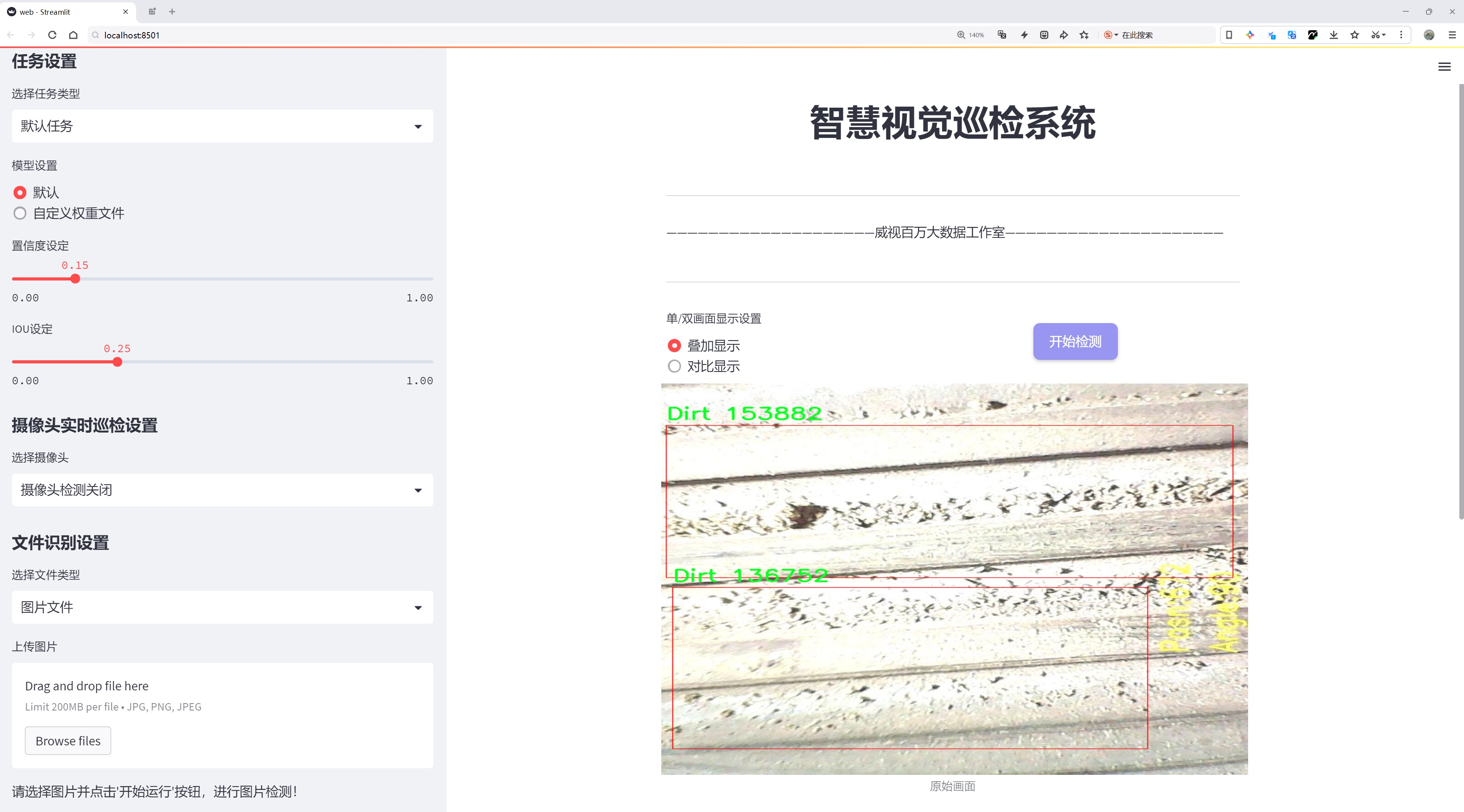Click the downloads arrow icon
The image size is (1464, 812).
pyautogui.click(x=1333, y=35)
